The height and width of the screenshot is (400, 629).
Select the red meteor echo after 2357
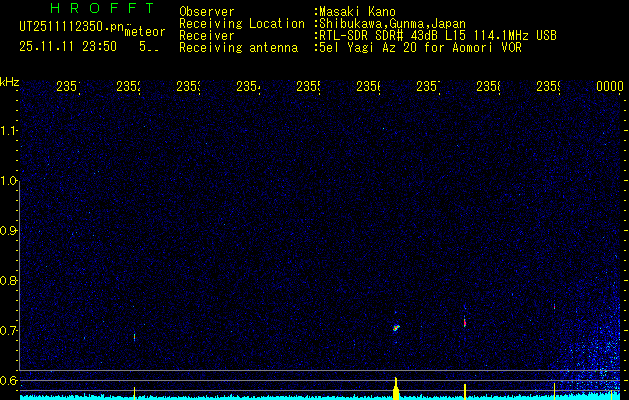(465, 322)
